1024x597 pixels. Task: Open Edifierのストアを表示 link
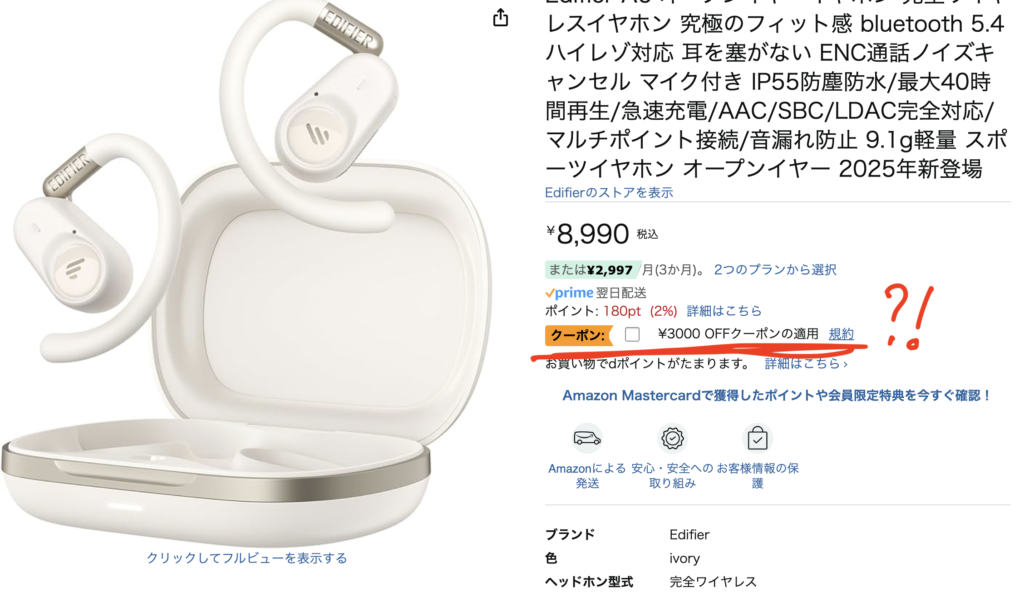coord(609,193)
